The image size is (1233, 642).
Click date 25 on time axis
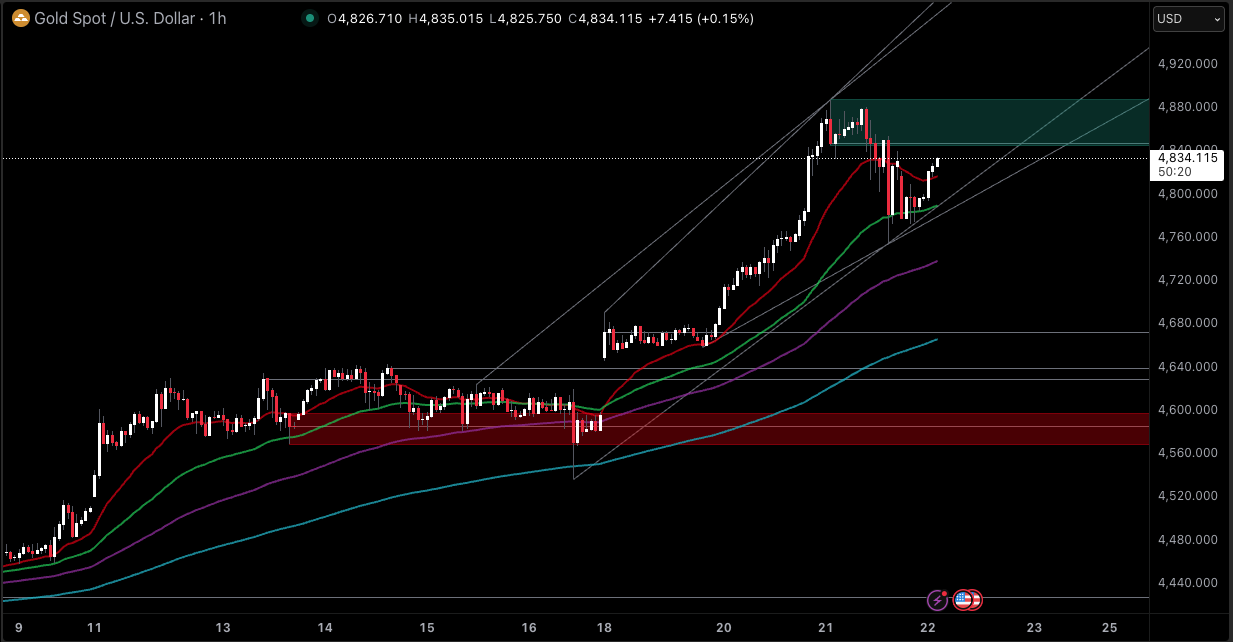[x=1109, y=628]
